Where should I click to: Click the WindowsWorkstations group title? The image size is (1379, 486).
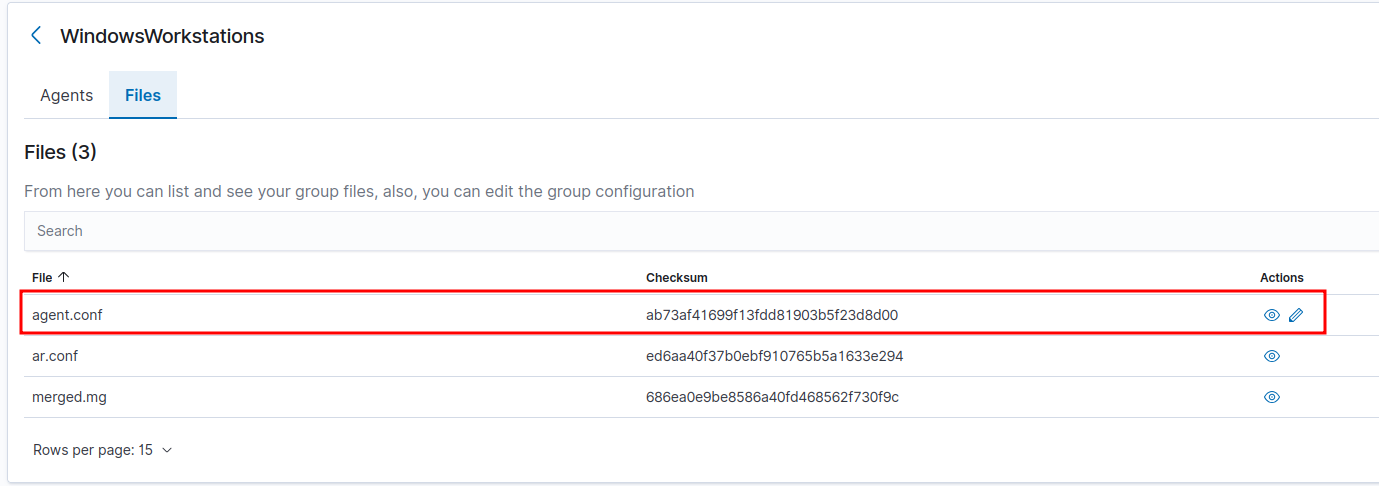pos(162,36)
